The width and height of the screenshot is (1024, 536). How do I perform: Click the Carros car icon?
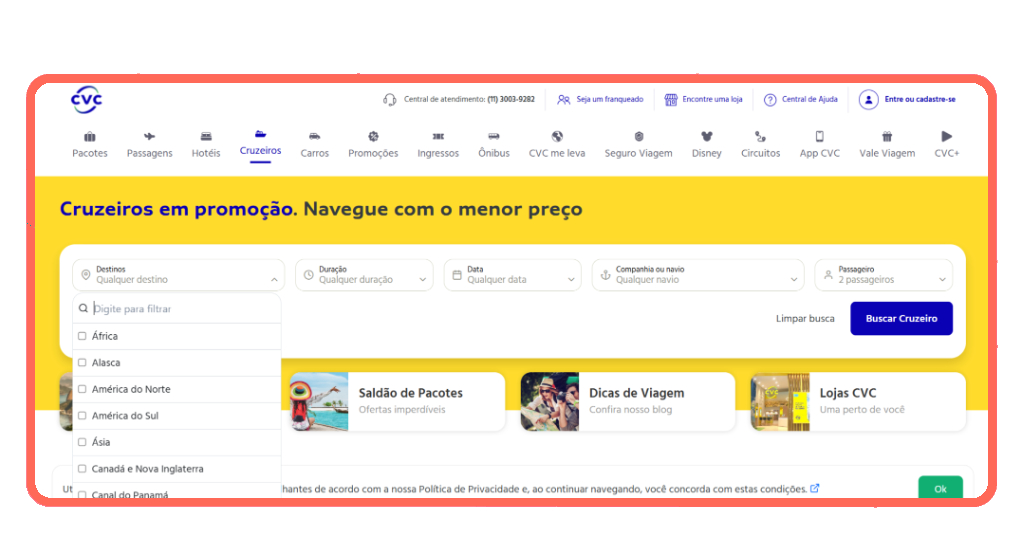[x=314, y=136]
